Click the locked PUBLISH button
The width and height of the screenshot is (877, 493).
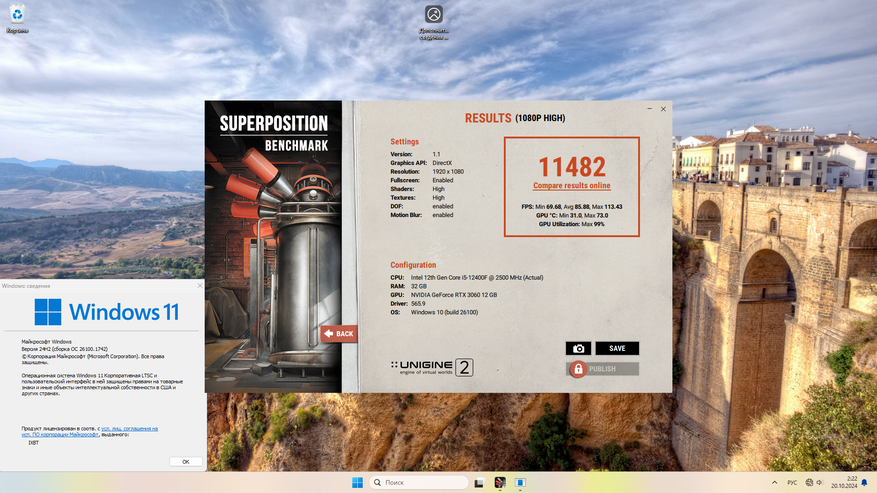tap(602, 369)
